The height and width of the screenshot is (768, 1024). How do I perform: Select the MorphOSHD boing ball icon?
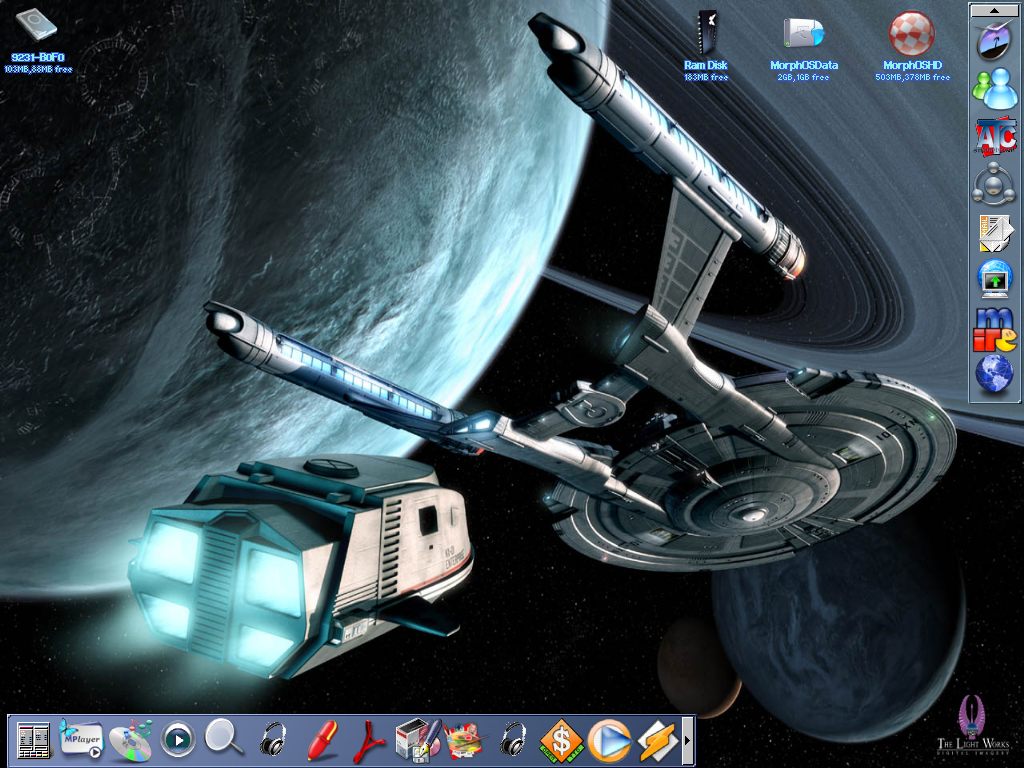(x=912, y=33)
